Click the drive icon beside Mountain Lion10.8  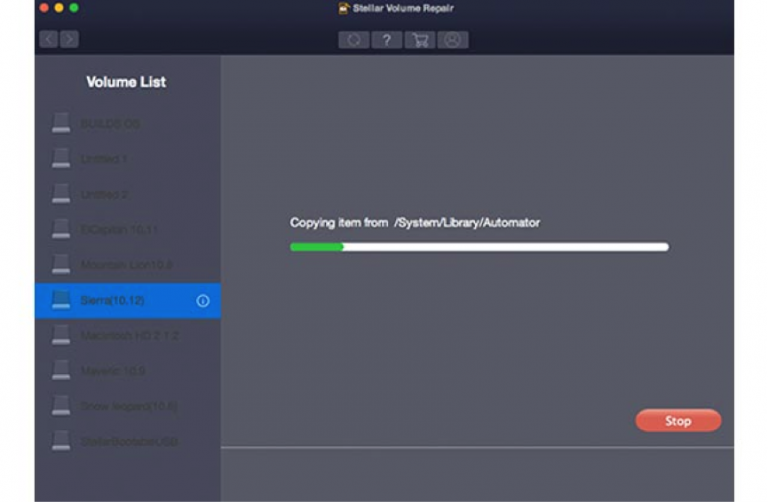(61, 264)
